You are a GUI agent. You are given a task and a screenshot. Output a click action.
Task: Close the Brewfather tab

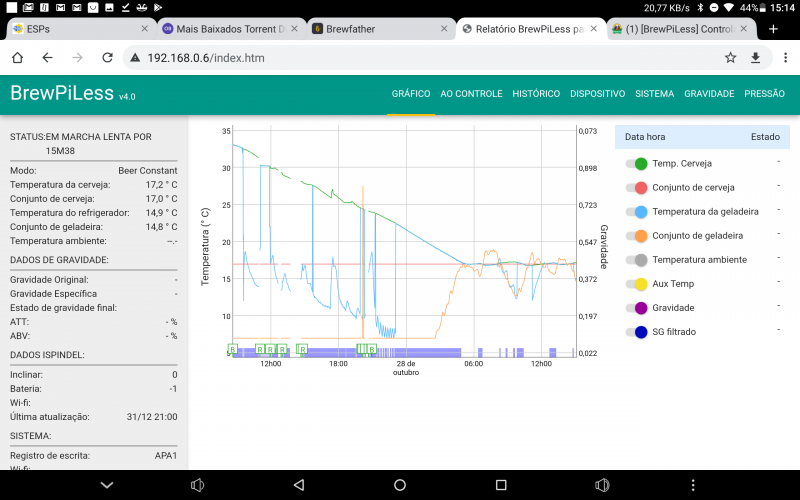[444, 29]
